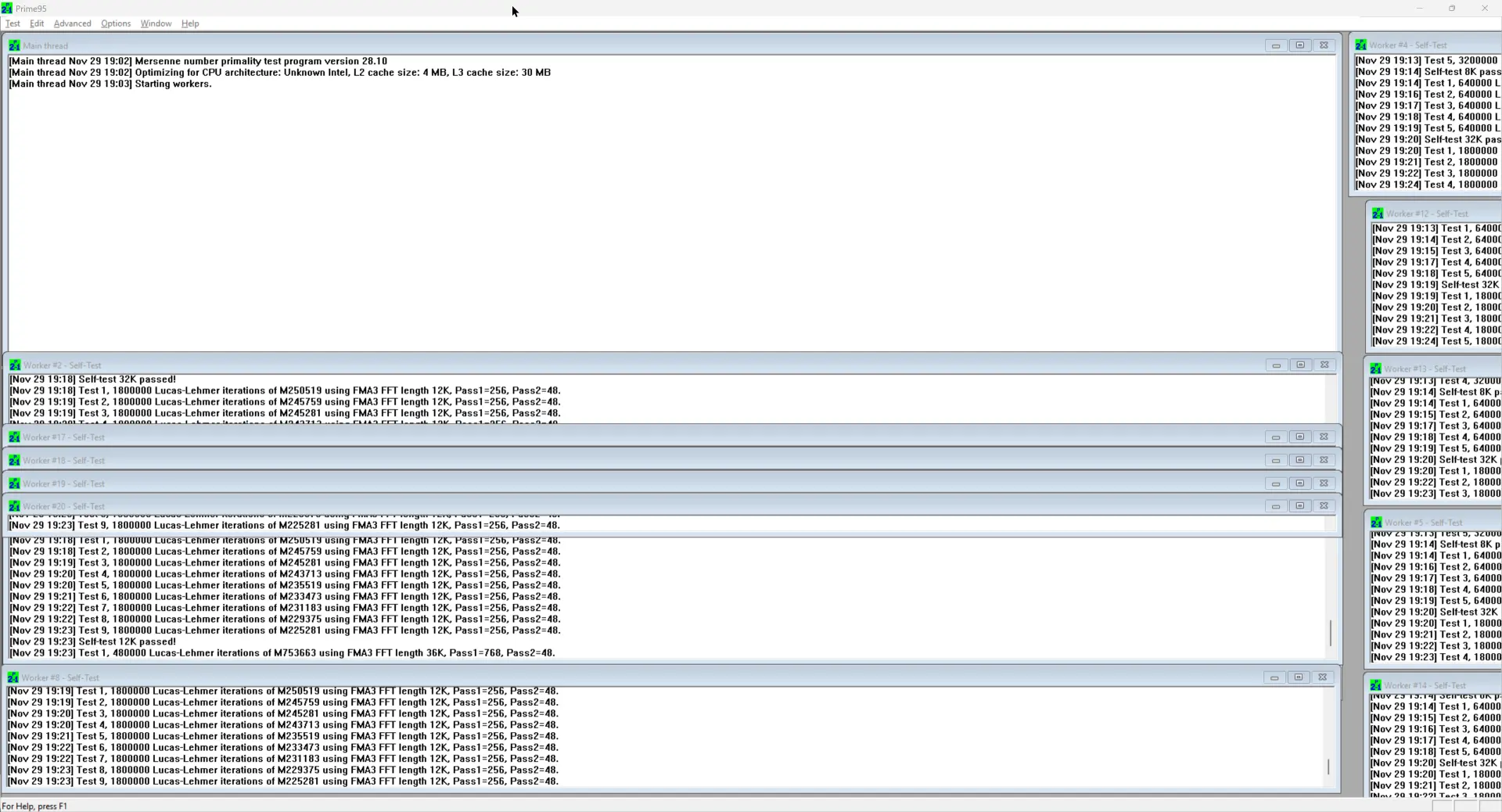Click the Worker #2 window icon
1502x812 pixels.
[15, 365]
